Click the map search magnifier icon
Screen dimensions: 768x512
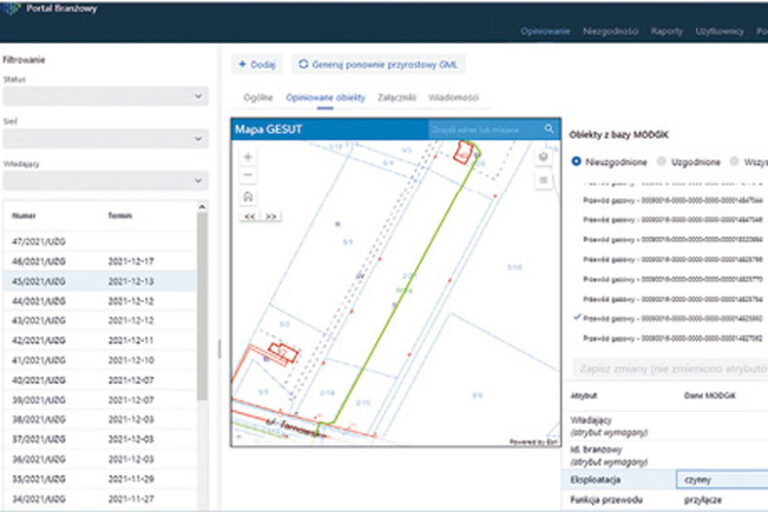(549, 129)
